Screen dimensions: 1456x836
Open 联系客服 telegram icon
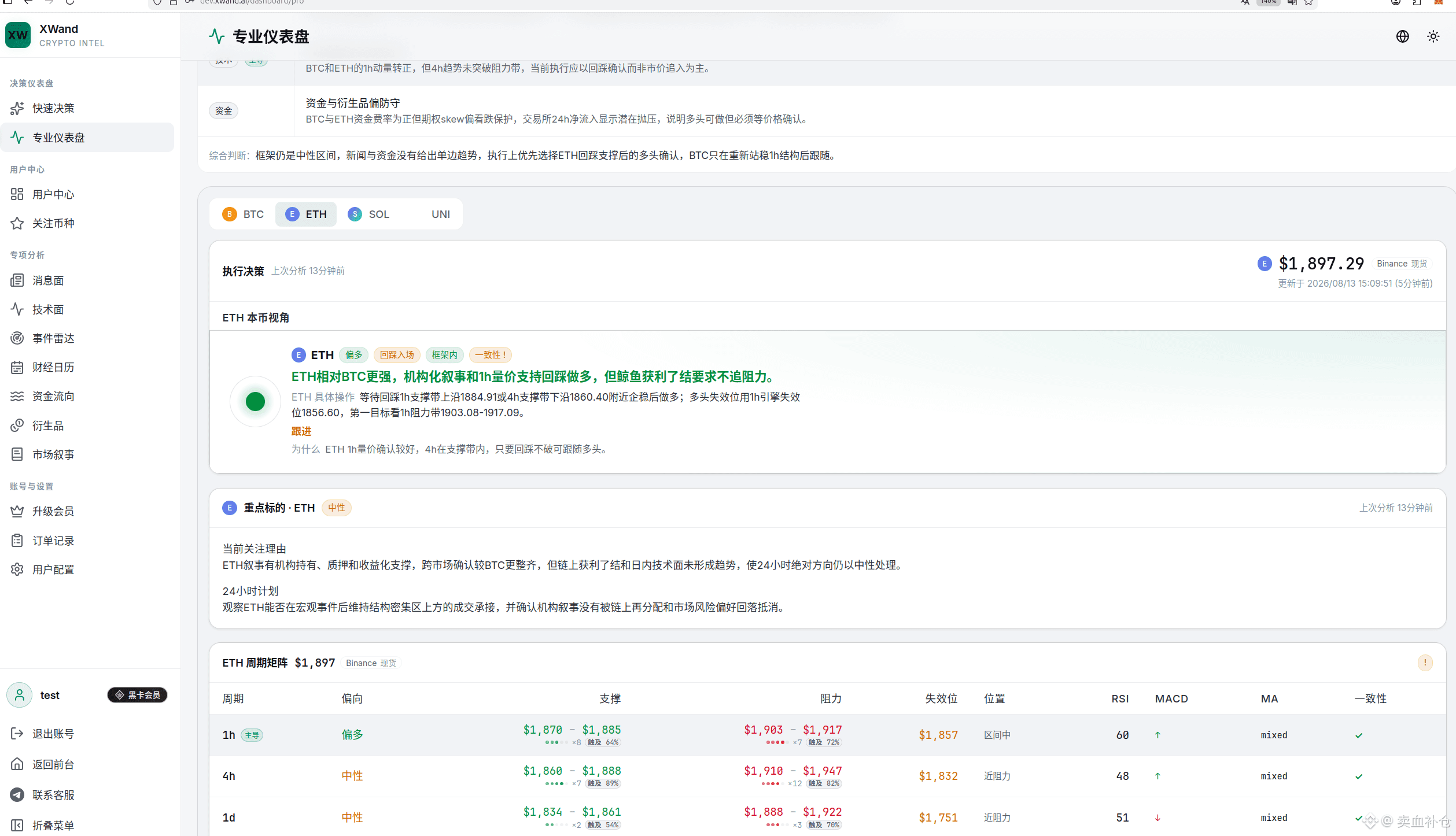[17, 795]
